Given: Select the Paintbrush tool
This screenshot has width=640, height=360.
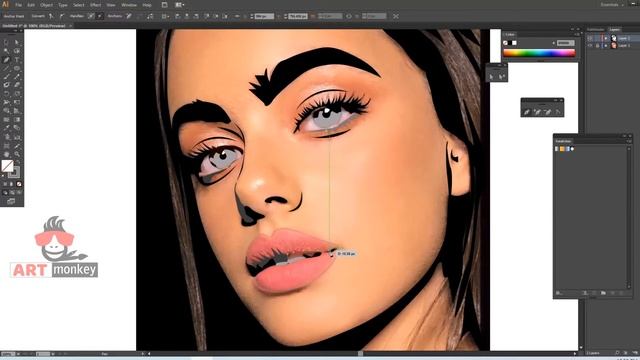Looking at the screenshot, I should pos(6,77).
